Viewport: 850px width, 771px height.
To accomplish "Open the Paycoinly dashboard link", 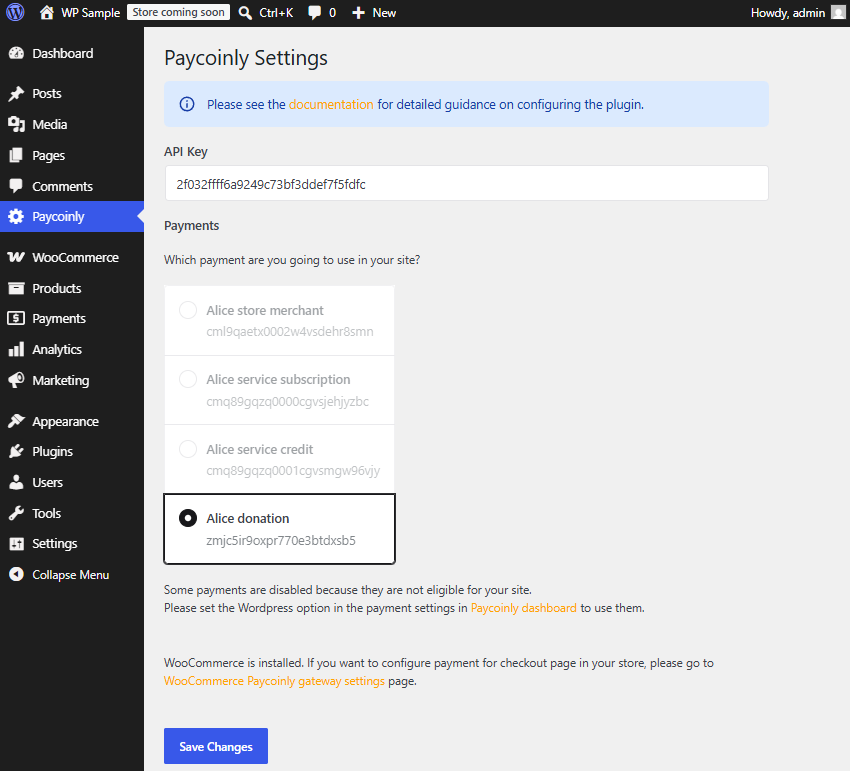I will tap(524, 608).
